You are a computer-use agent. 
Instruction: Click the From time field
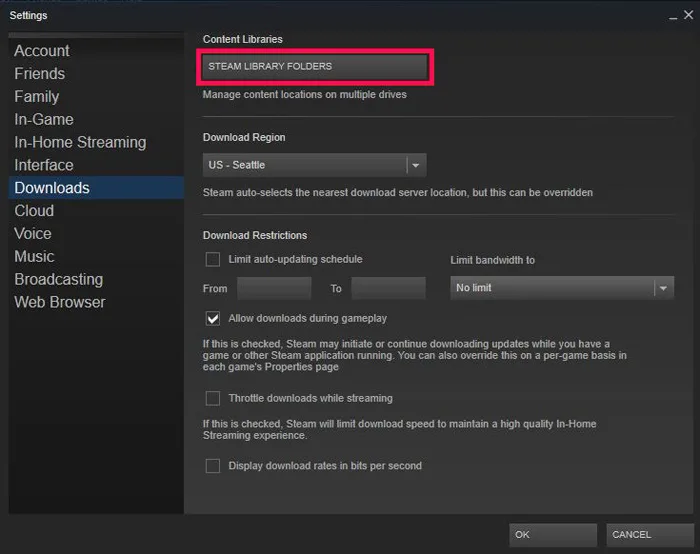pos(274,288)
